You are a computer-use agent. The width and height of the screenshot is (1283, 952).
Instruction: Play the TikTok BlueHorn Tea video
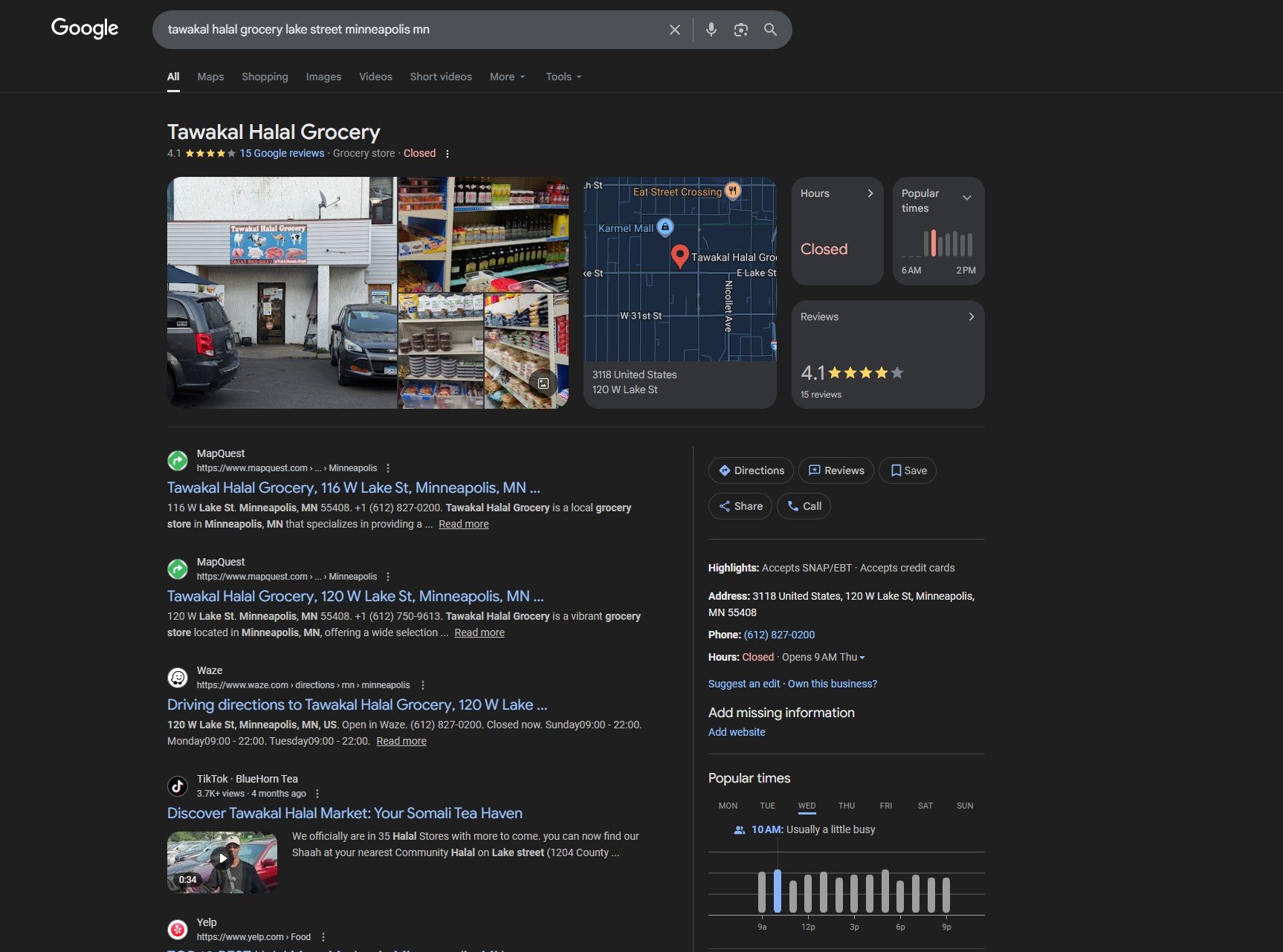(x=222, y=859)
